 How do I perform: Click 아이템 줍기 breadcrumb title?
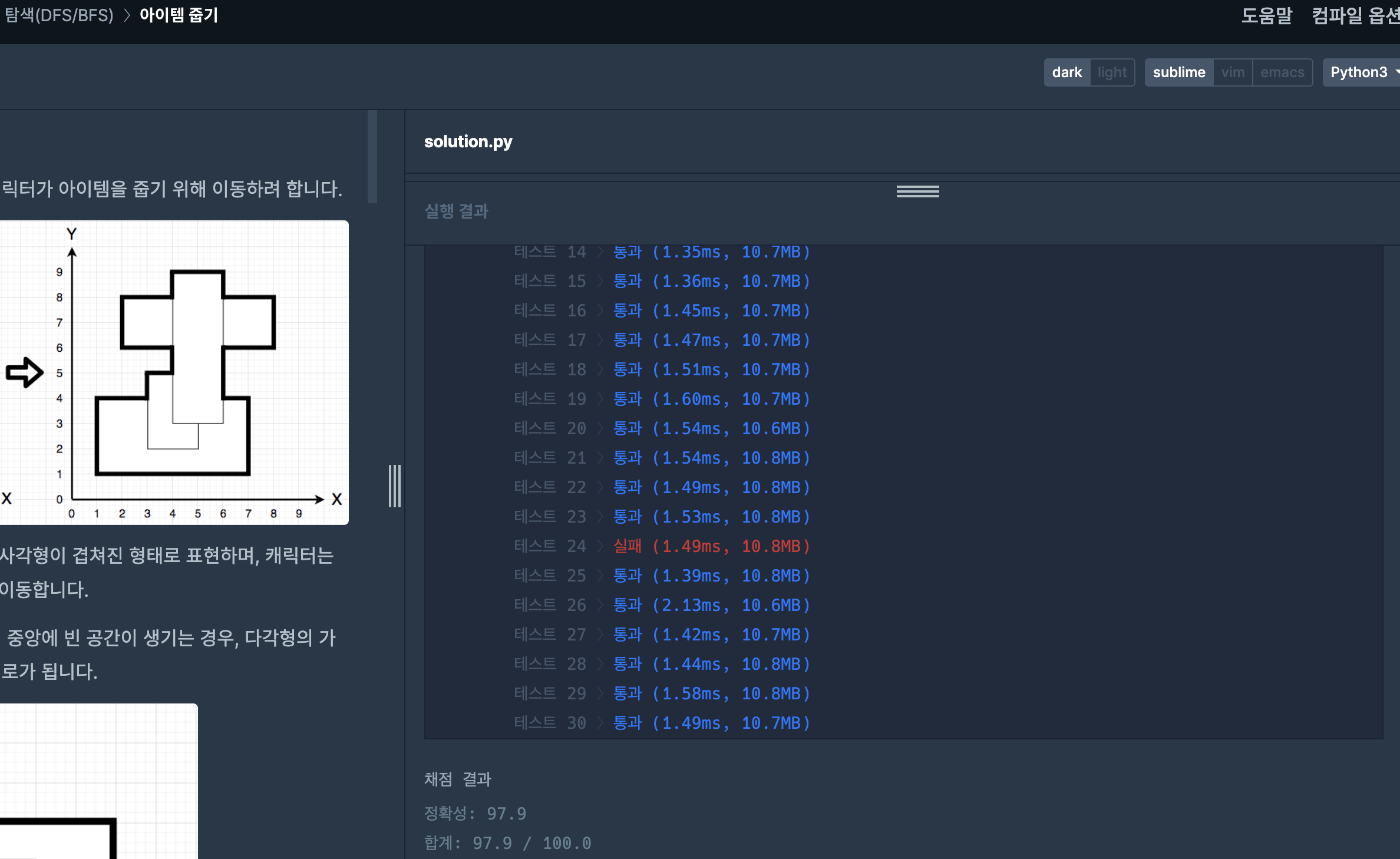coord(179,15)
